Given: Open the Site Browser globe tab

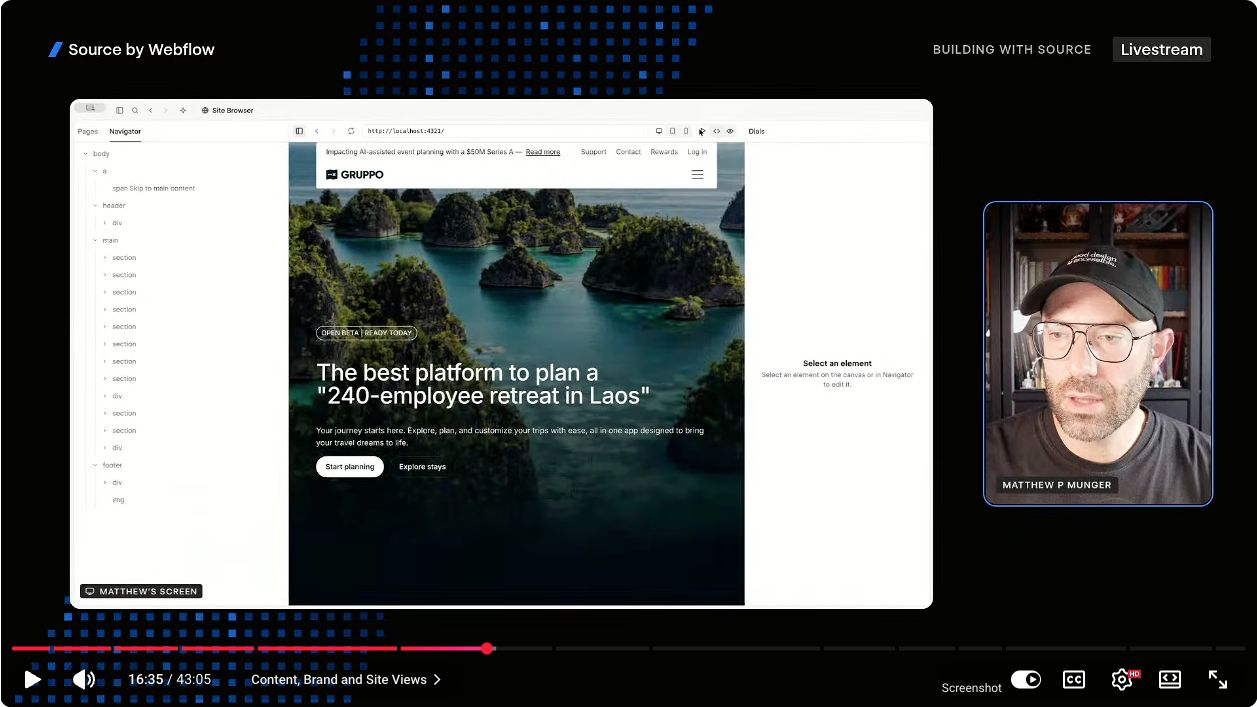Looking at the screenshot, I should [228, 110].
